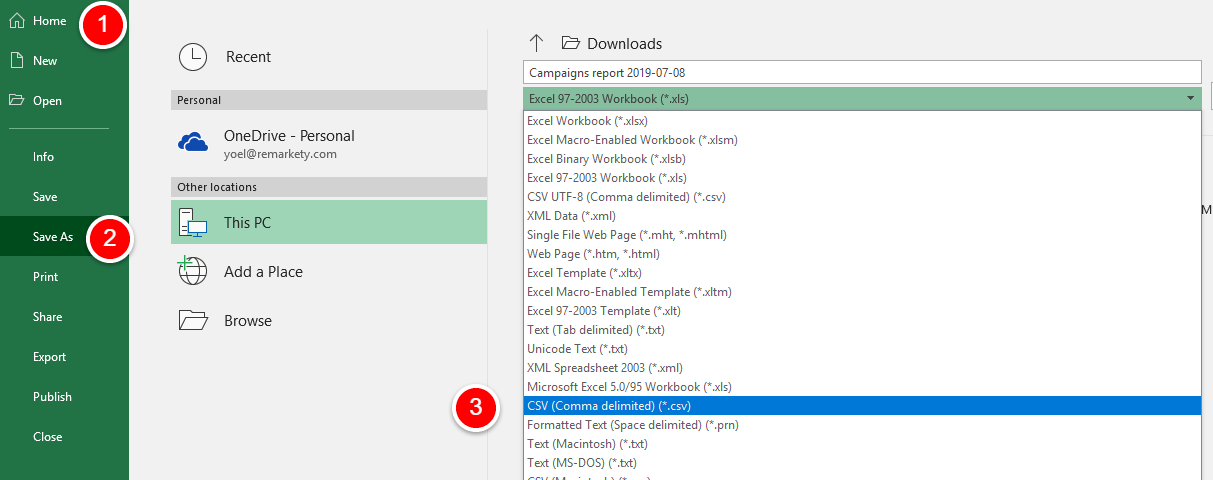Choose Add a Place option
Image resolution: width=1213 pixels, height=480 pixels.
click(329, 271)
